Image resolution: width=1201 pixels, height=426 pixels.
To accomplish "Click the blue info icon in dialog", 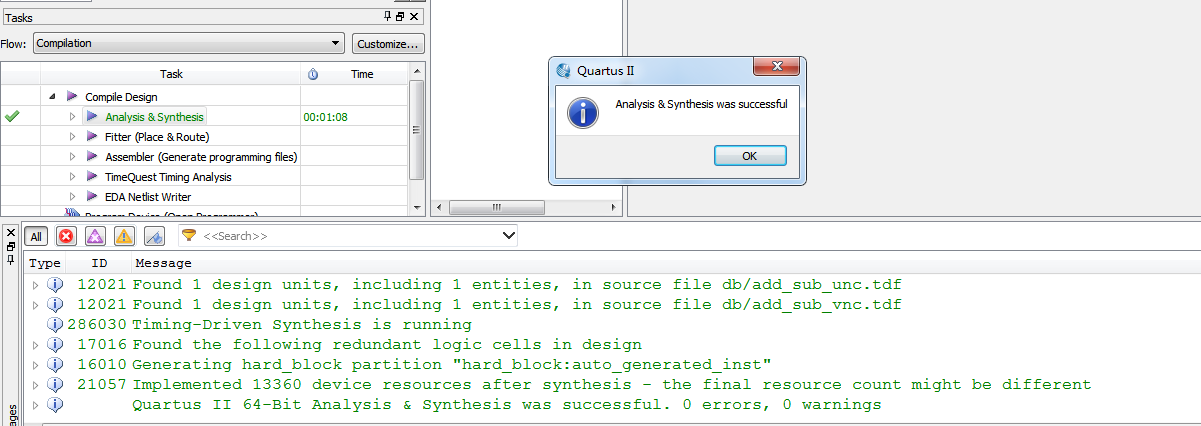I will [582, 111].
